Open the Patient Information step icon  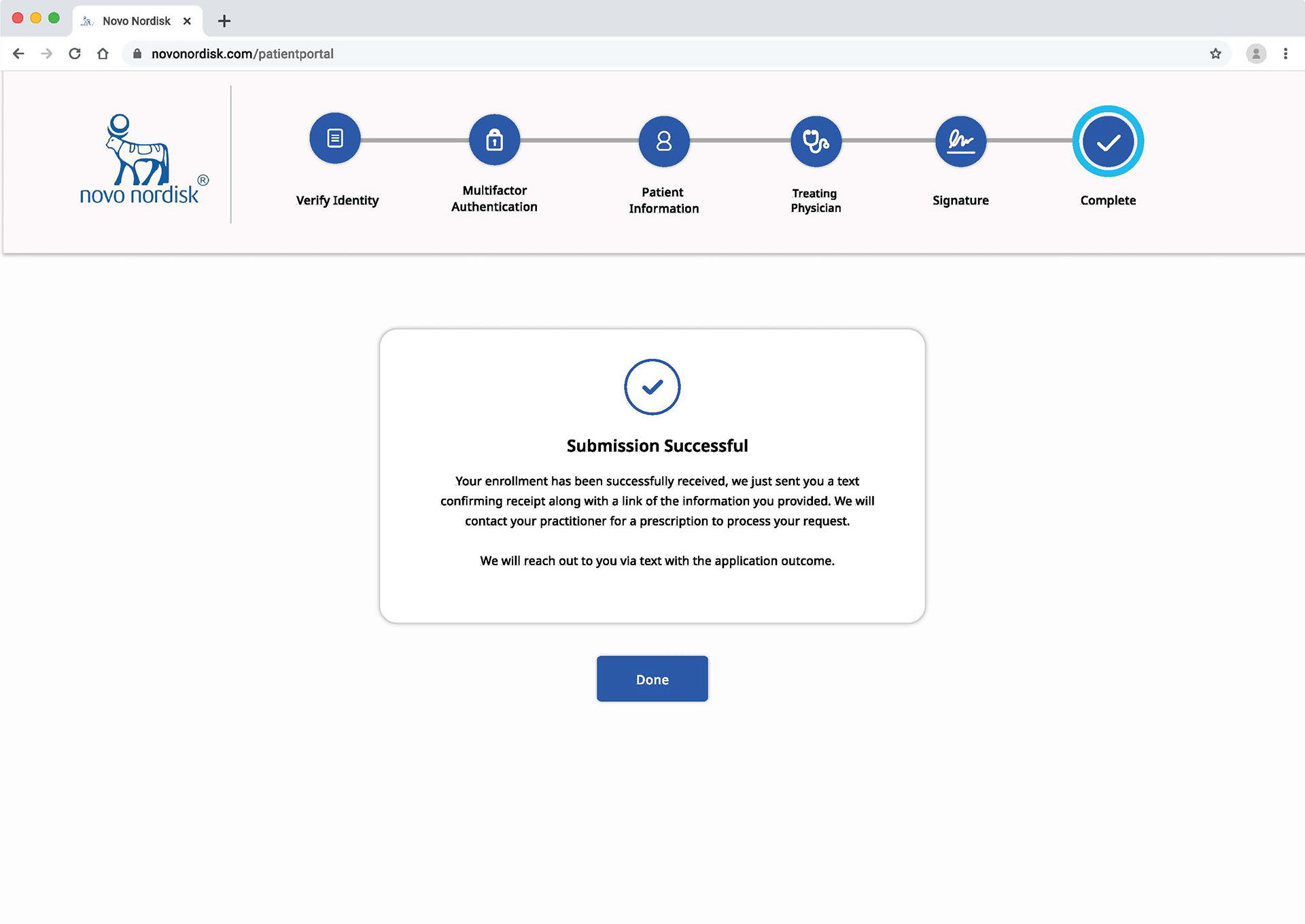(663, 141)
